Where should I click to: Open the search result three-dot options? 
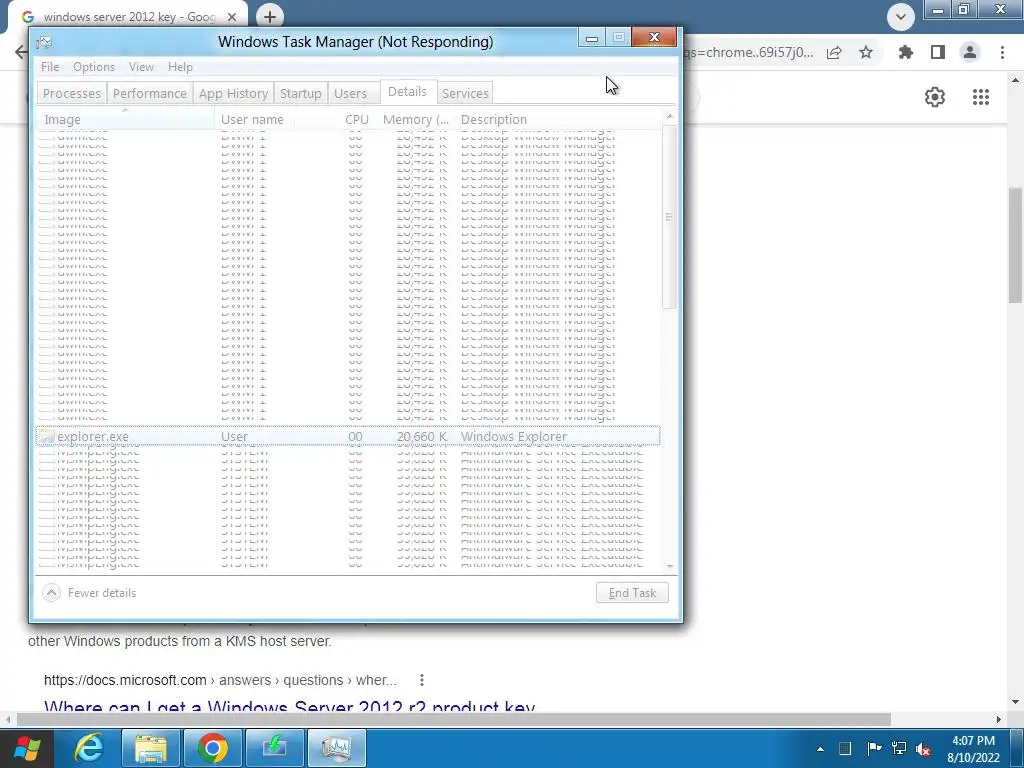coord(422,680)
